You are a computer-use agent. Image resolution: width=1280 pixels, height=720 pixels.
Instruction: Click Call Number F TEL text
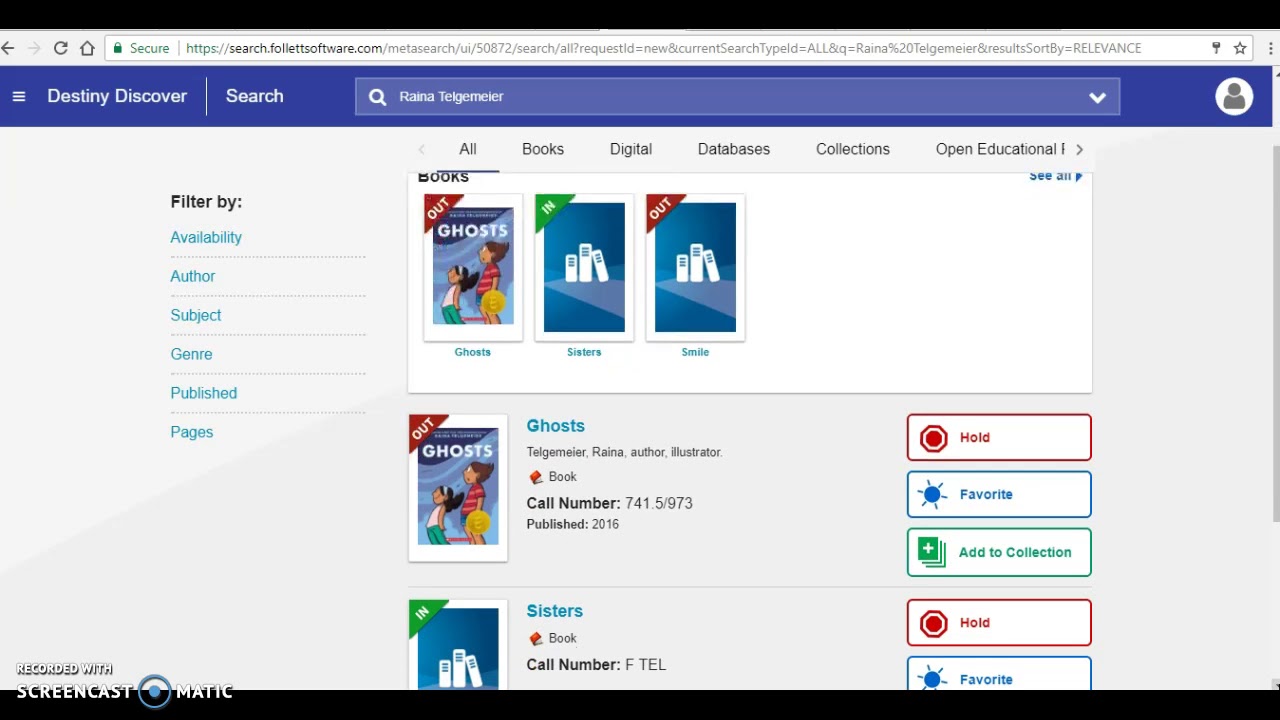point(596,664)
